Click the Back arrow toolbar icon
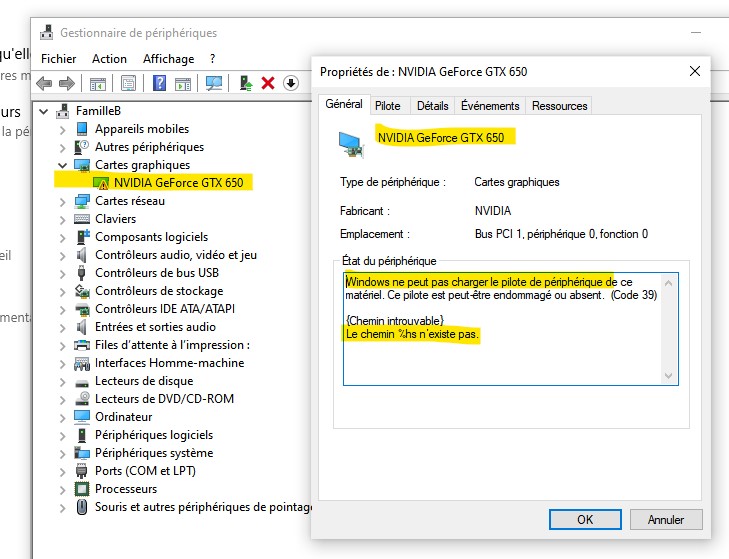 click(x=44, y=84)
